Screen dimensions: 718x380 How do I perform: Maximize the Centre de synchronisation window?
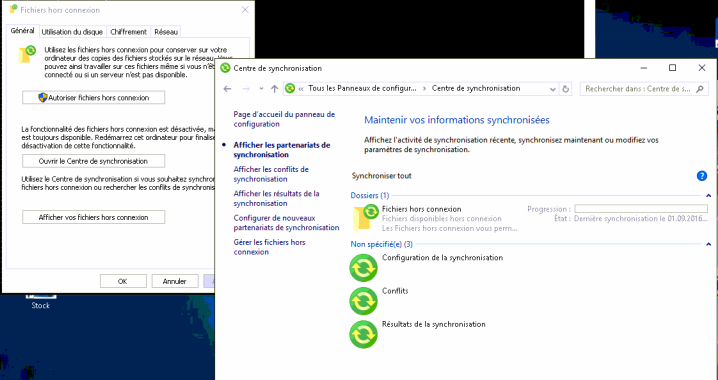pos(672,68)
